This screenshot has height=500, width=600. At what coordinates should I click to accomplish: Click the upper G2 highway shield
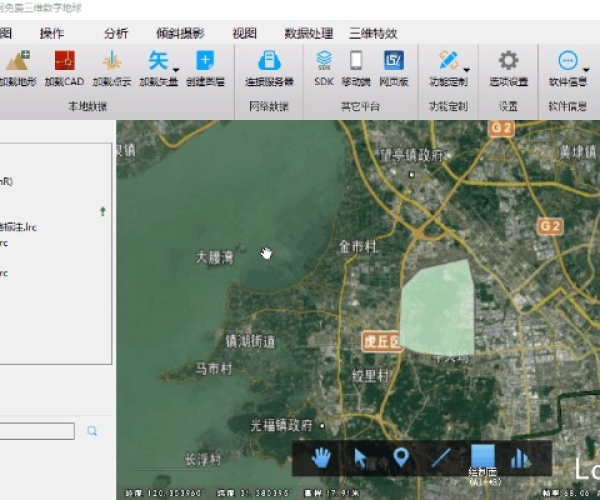(x=501, y=128)
